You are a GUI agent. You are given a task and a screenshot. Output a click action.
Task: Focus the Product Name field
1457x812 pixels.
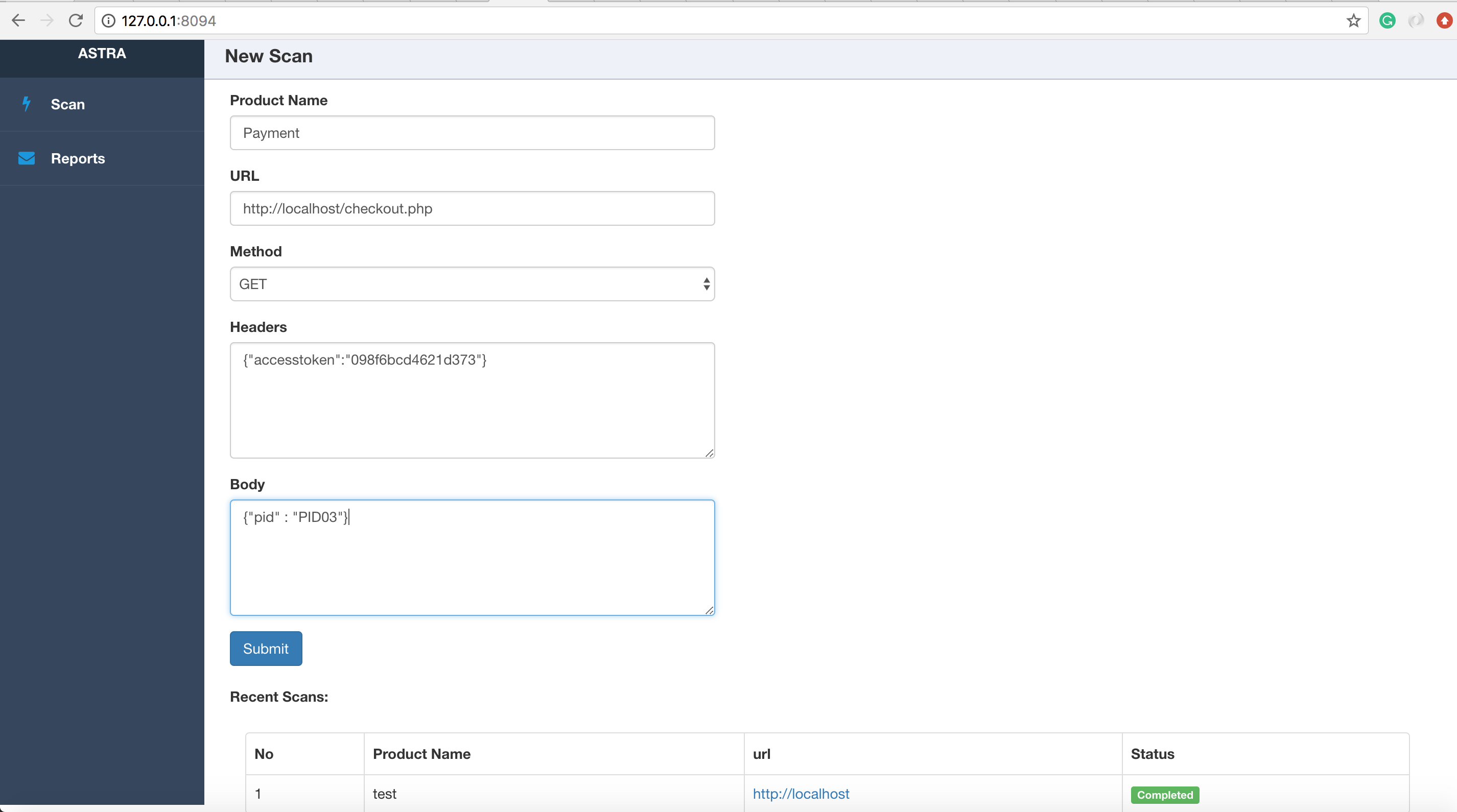472,133
